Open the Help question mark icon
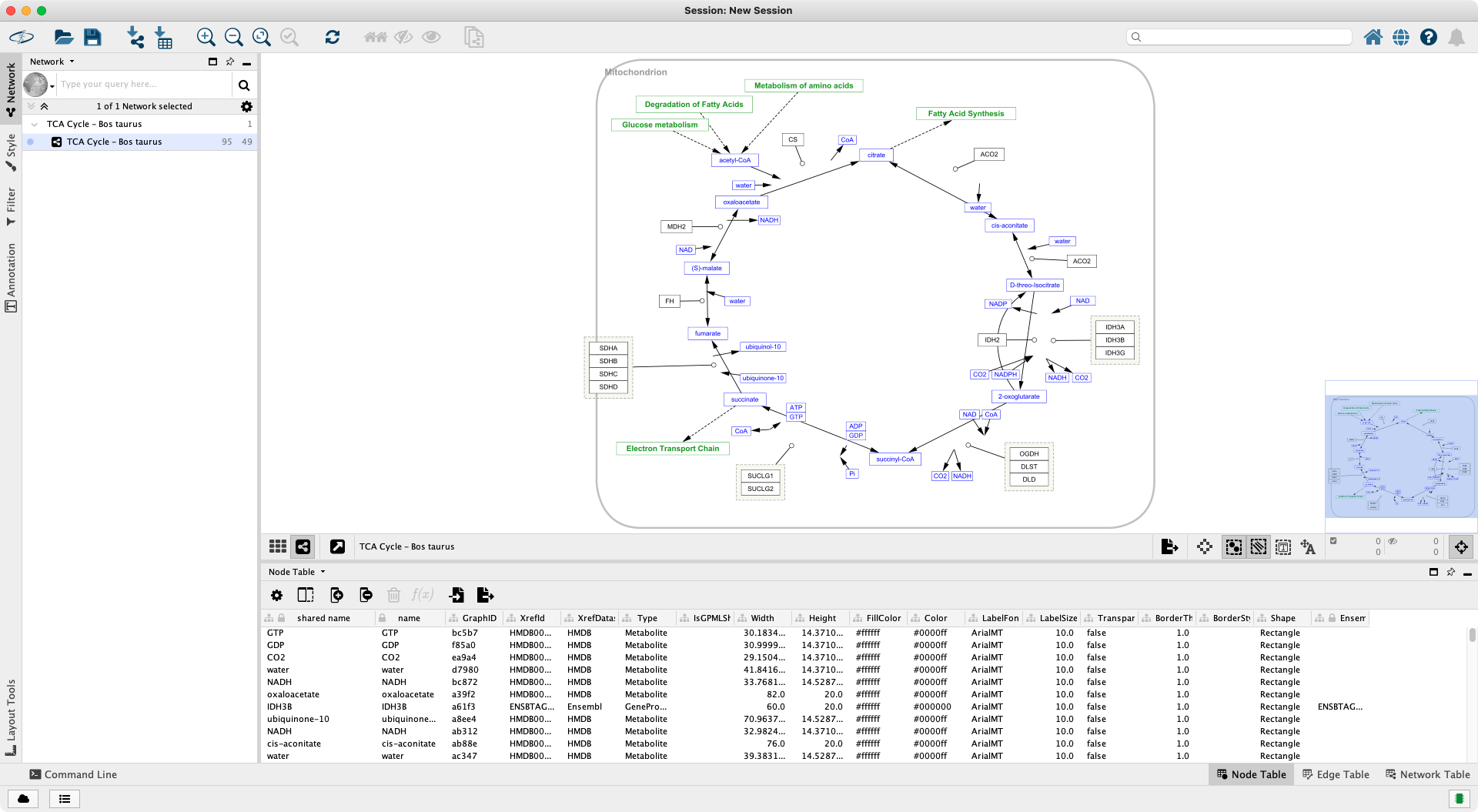Image resolution: width=1478 pixels, height=812 pixels. coord(1429,37)
